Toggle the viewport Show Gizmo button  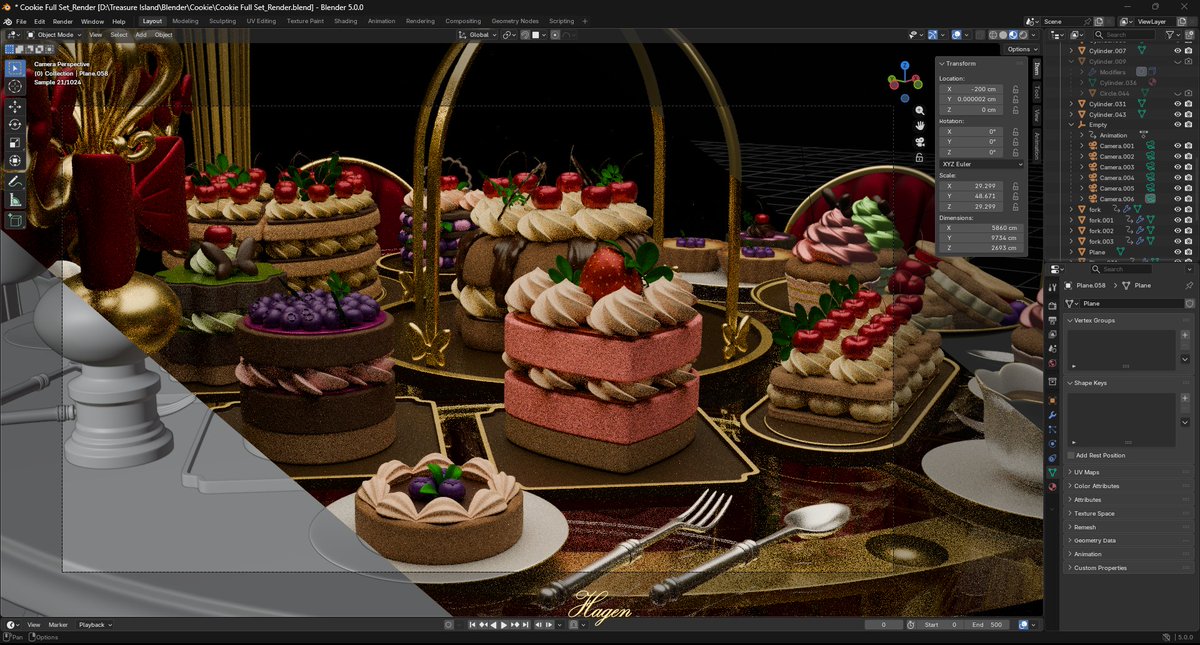(933, 35)
